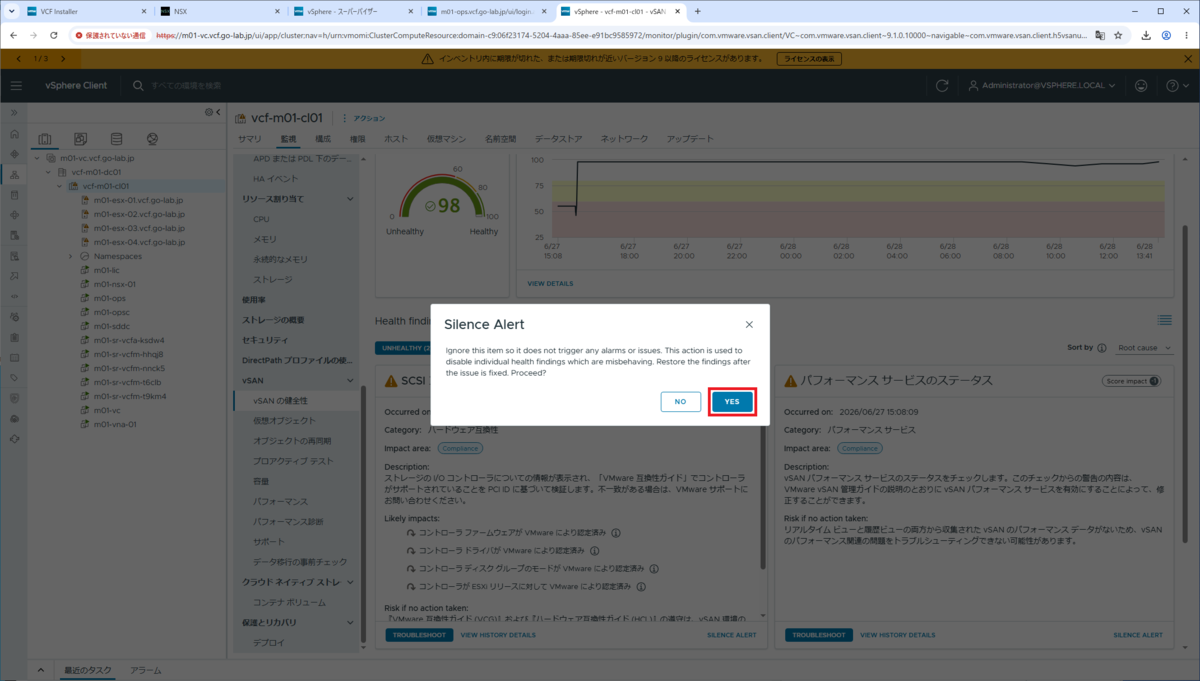Click ライセンスの表示 button in banner
This screenshot has width=1200, height=681.
pyautogui.click(x=809, y=59)
